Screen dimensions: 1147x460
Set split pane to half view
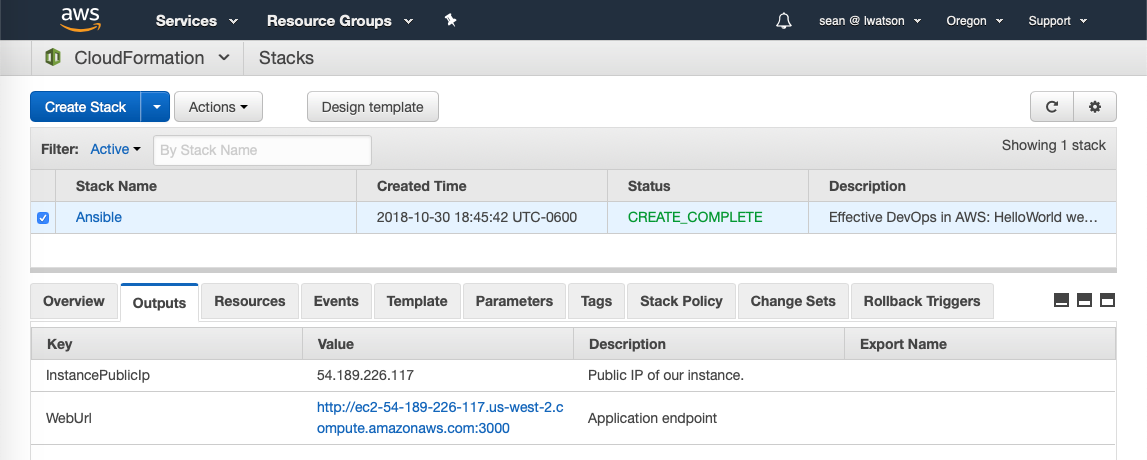click(x=1085, y=300)
